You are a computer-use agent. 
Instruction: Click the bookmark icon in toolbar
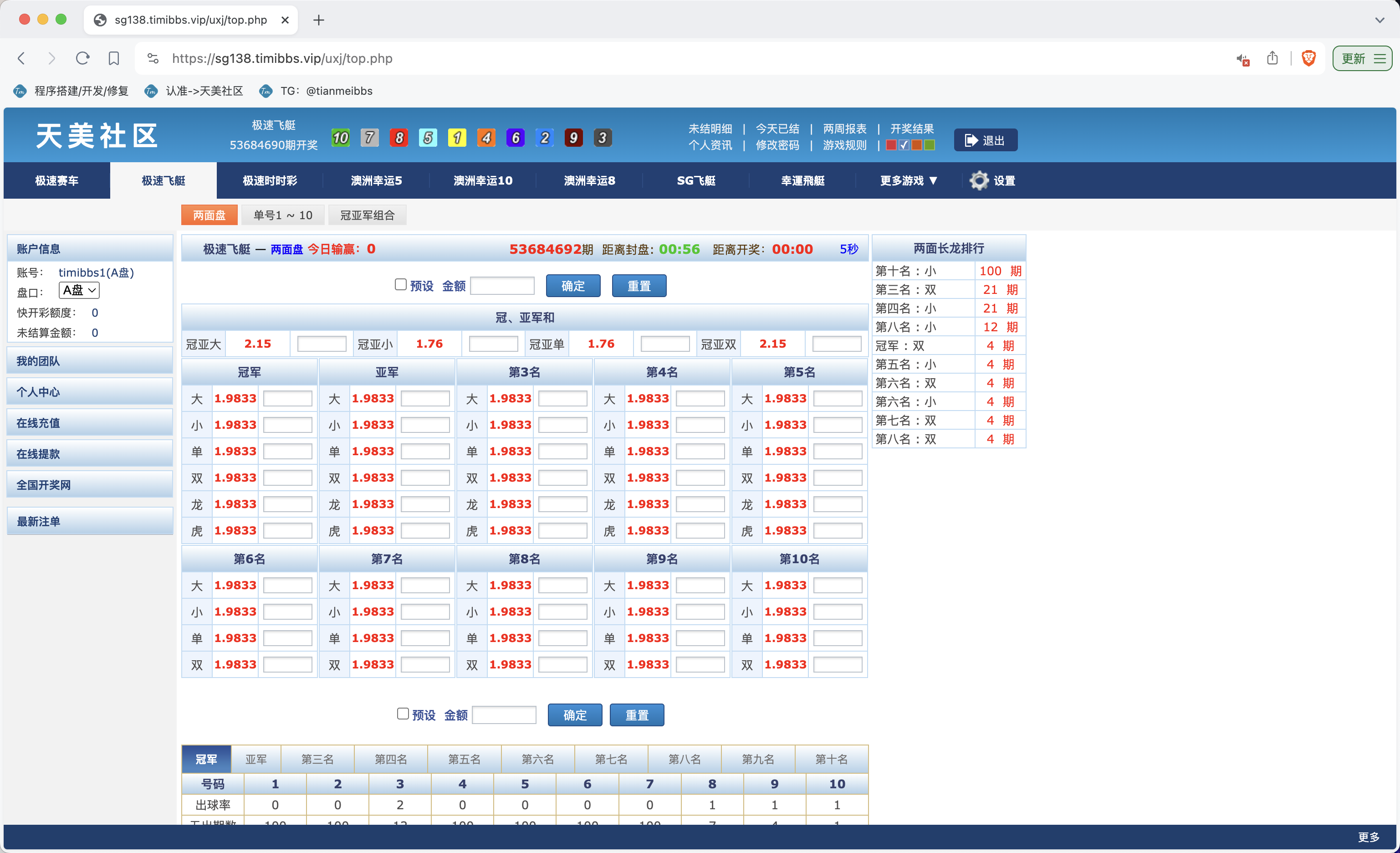click(x=114, y=58)
